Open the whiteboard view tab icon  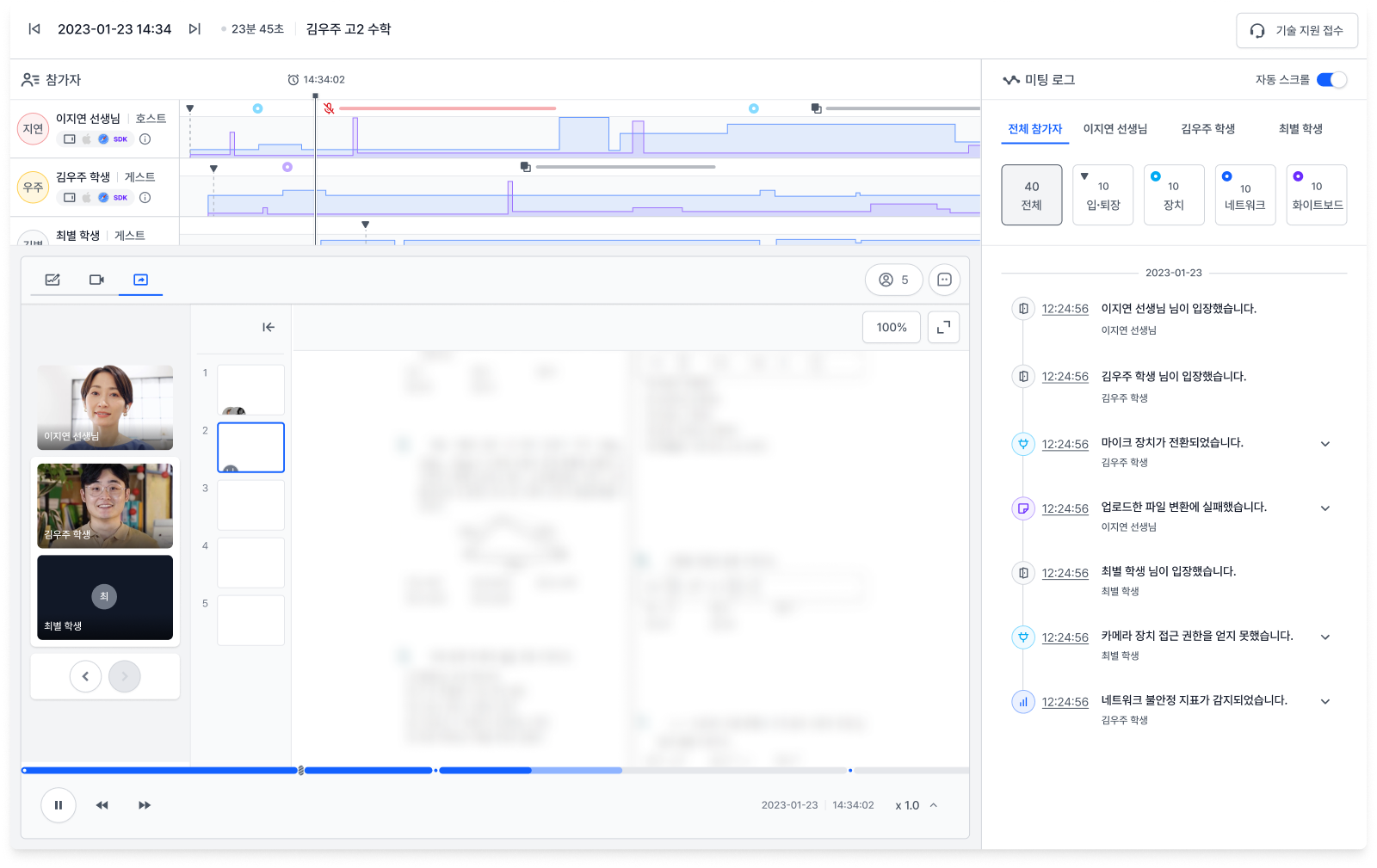52,280
